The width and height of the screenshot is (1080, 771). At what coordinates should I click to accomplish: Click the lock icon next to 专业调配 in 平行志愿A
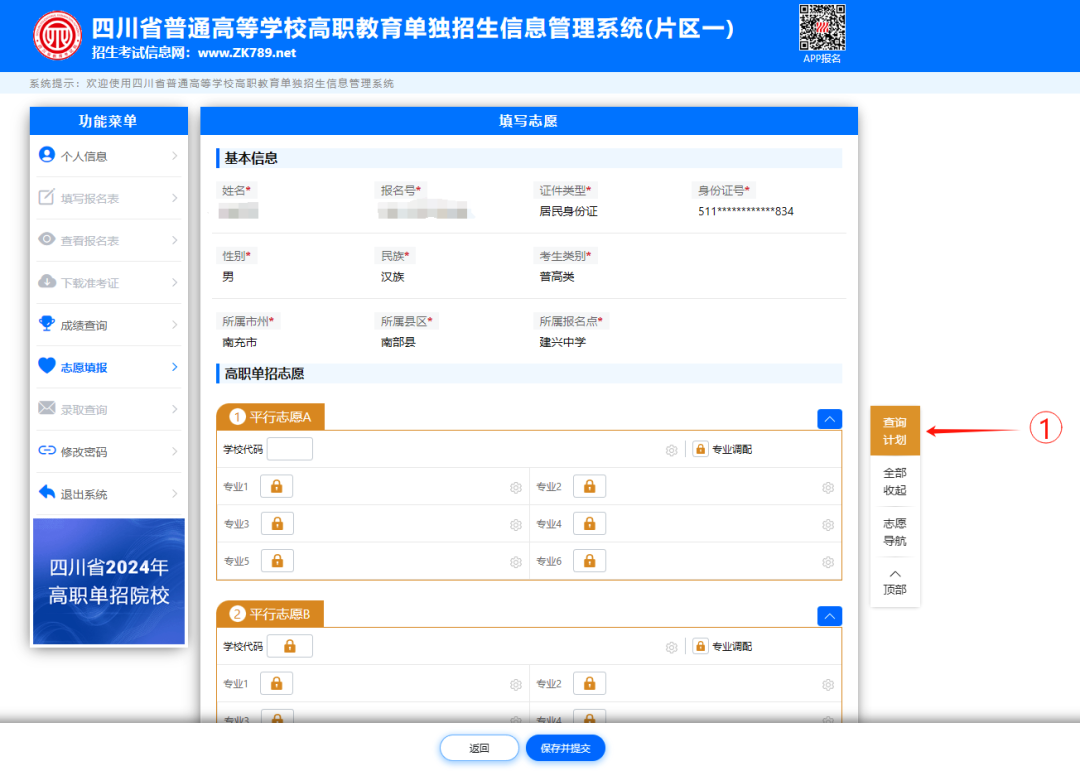(700, 450)
